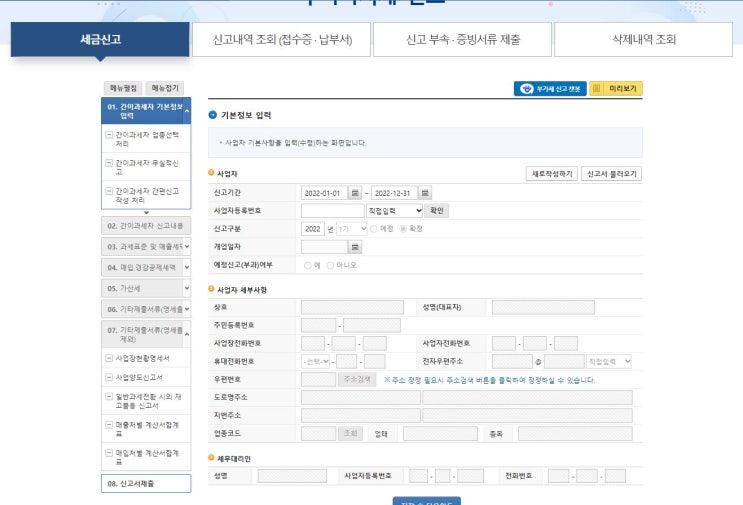Click the 신고구분 year field showing 2022

click(x=313, y=229)
